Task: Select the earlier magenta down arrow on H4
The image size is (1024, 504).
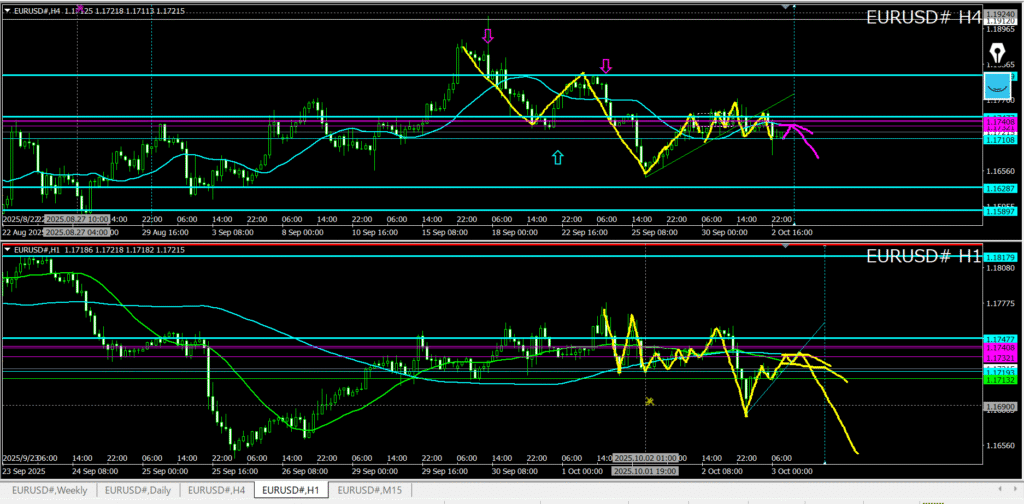Action: [487, 36]
